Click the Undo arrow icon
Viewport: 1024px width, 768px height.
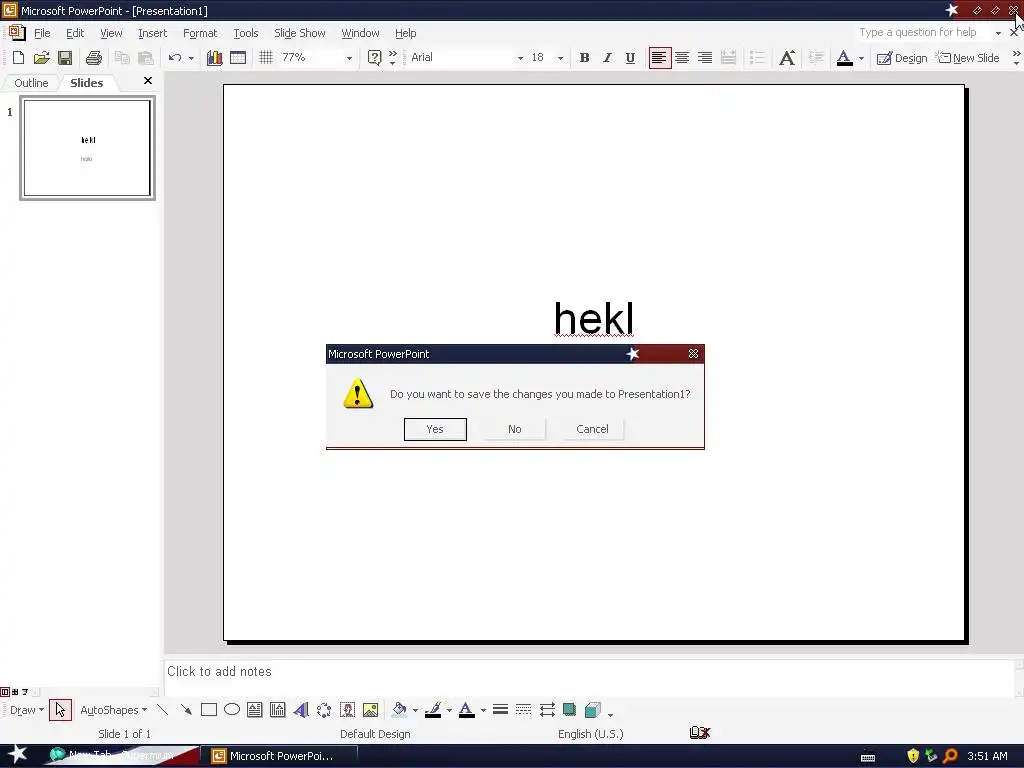pyautogui.click(x=174, y=57)
